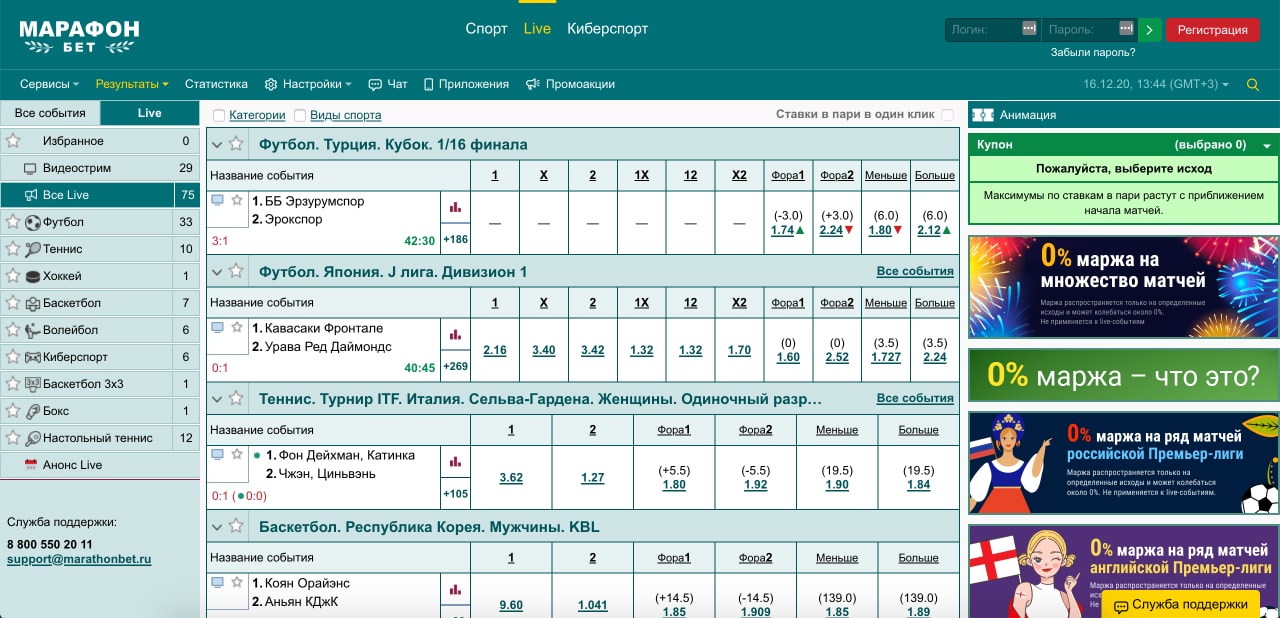Star the Теннис ITF Италия tournament as favorite
Screen dimensions: 1280x618
(x=236, y=398)
